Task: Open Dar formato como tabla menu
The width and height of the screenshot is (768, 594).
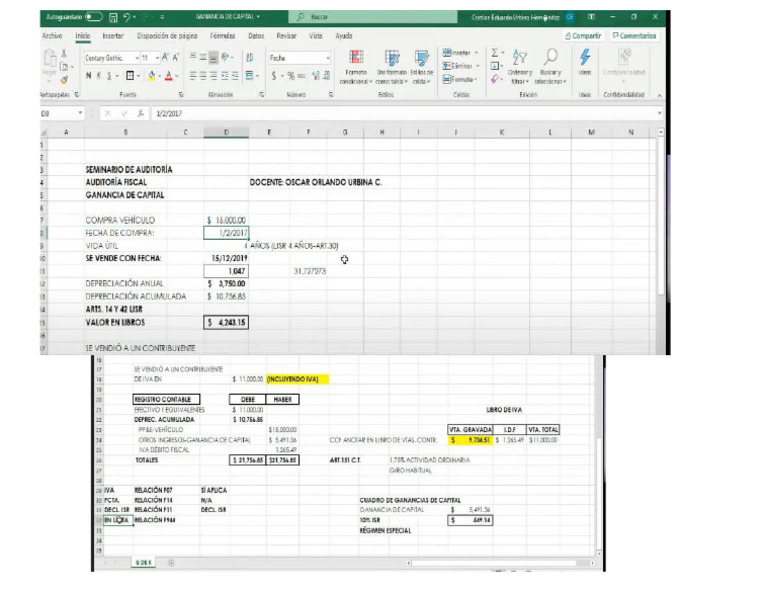Action: coord(391,67)
